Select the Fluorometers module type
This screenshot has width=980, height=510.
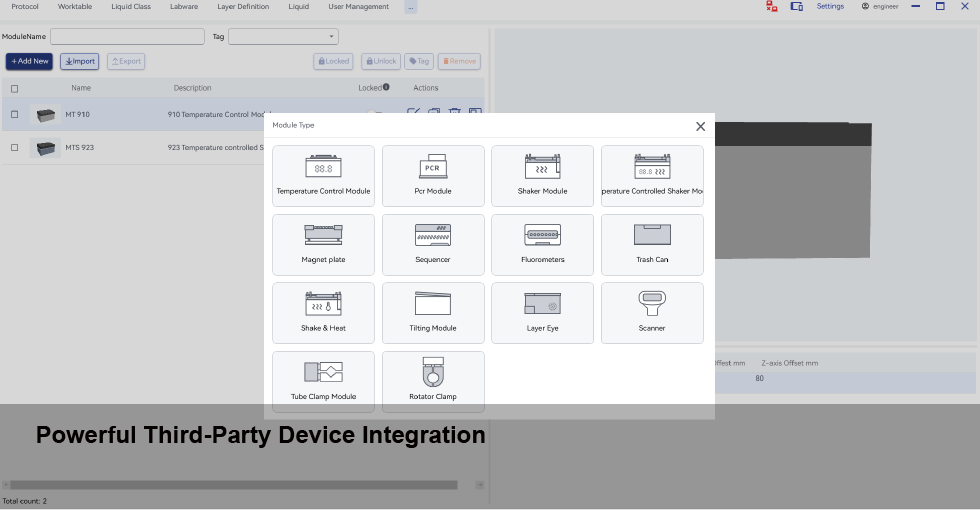click(542, 244)
